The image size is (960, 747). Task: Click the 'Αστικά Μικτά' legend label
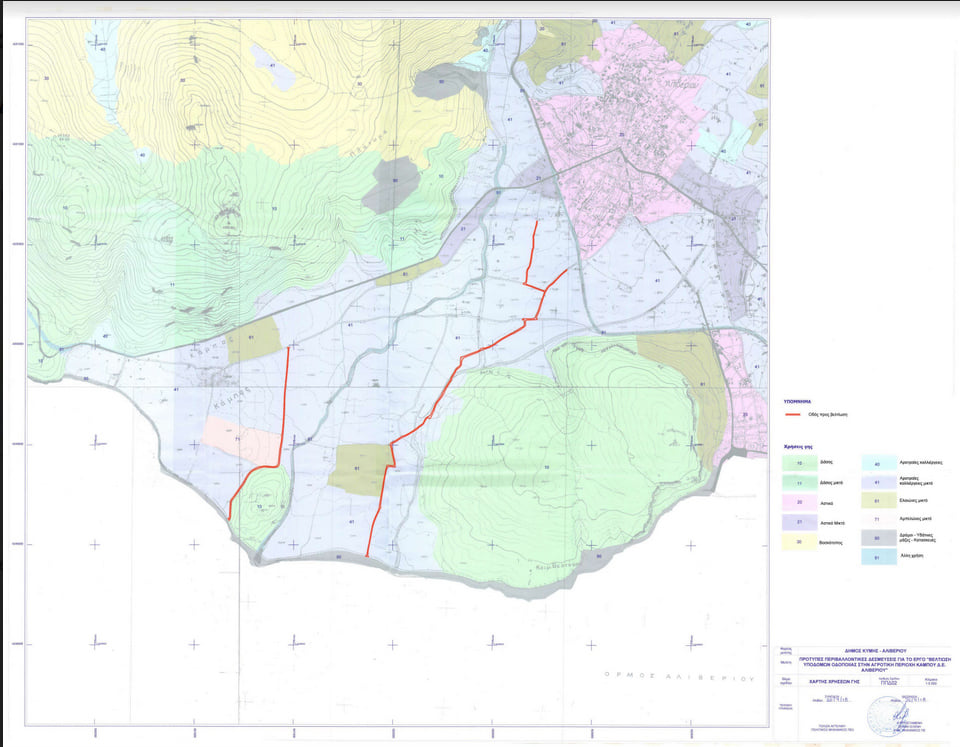(x=833, y=523)
